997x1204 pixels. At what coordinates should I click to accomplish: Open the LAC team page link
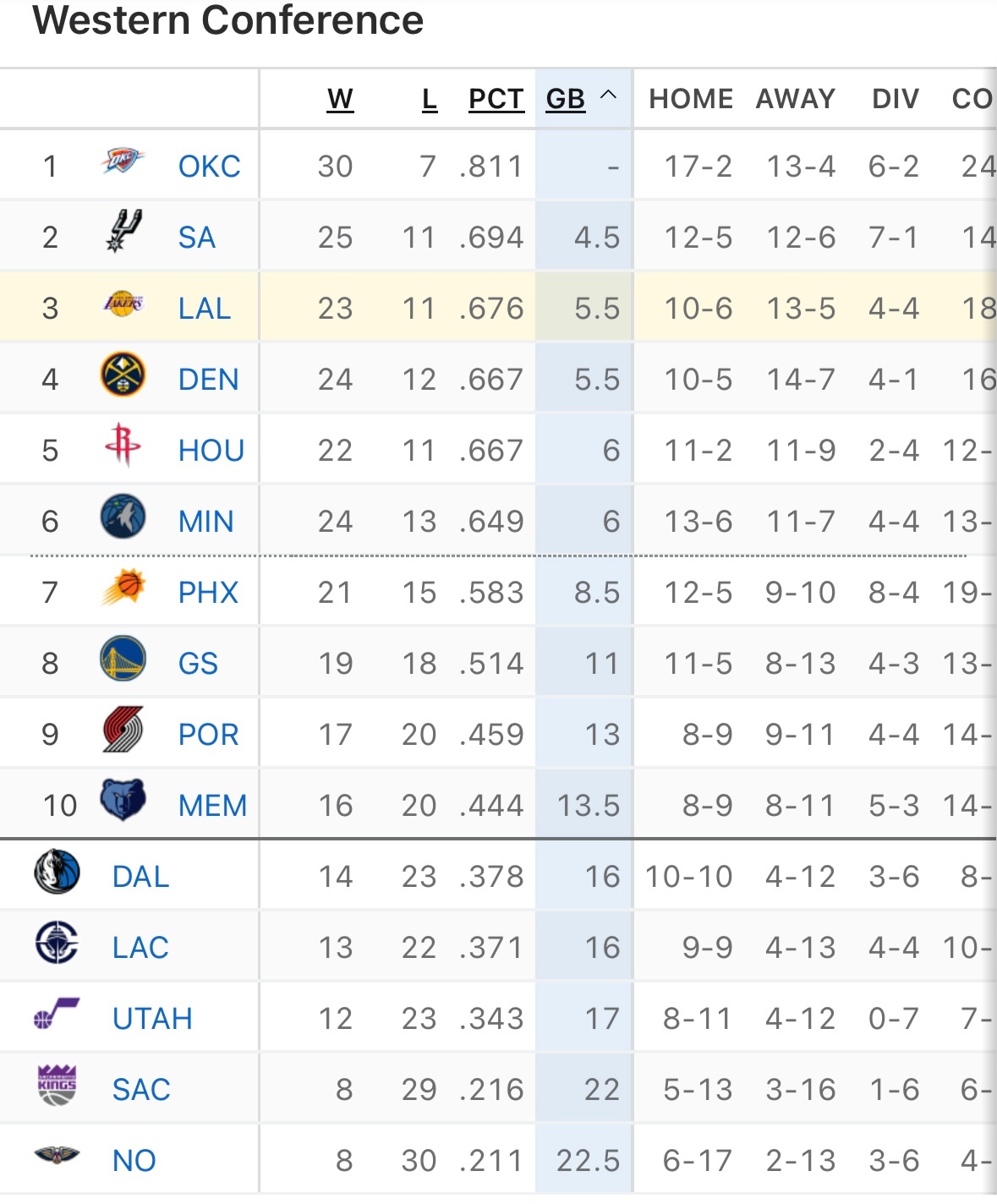pos(140,948)
